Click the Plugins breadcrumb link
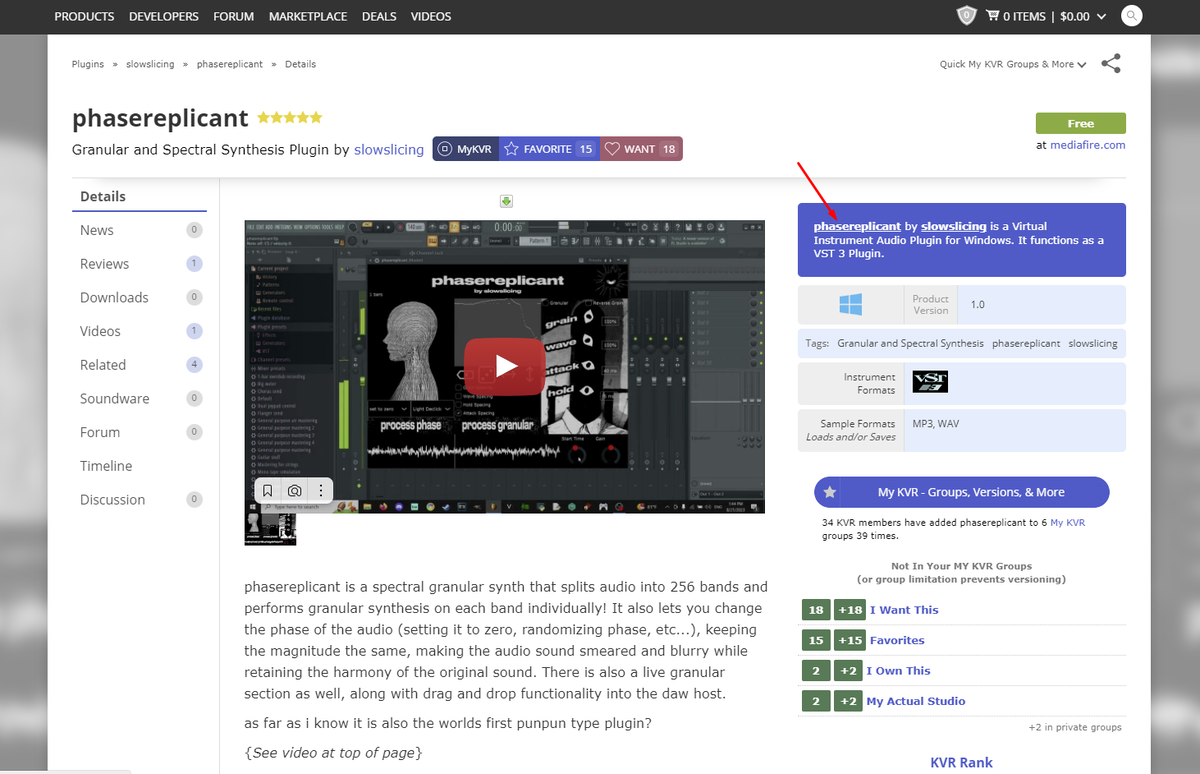Screen dimensions: 1200x774 [88, 64]
